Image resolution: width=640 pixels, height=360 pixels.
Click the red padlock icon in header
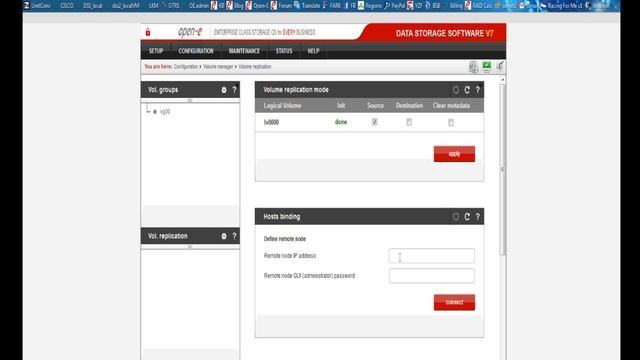point(148,32)
